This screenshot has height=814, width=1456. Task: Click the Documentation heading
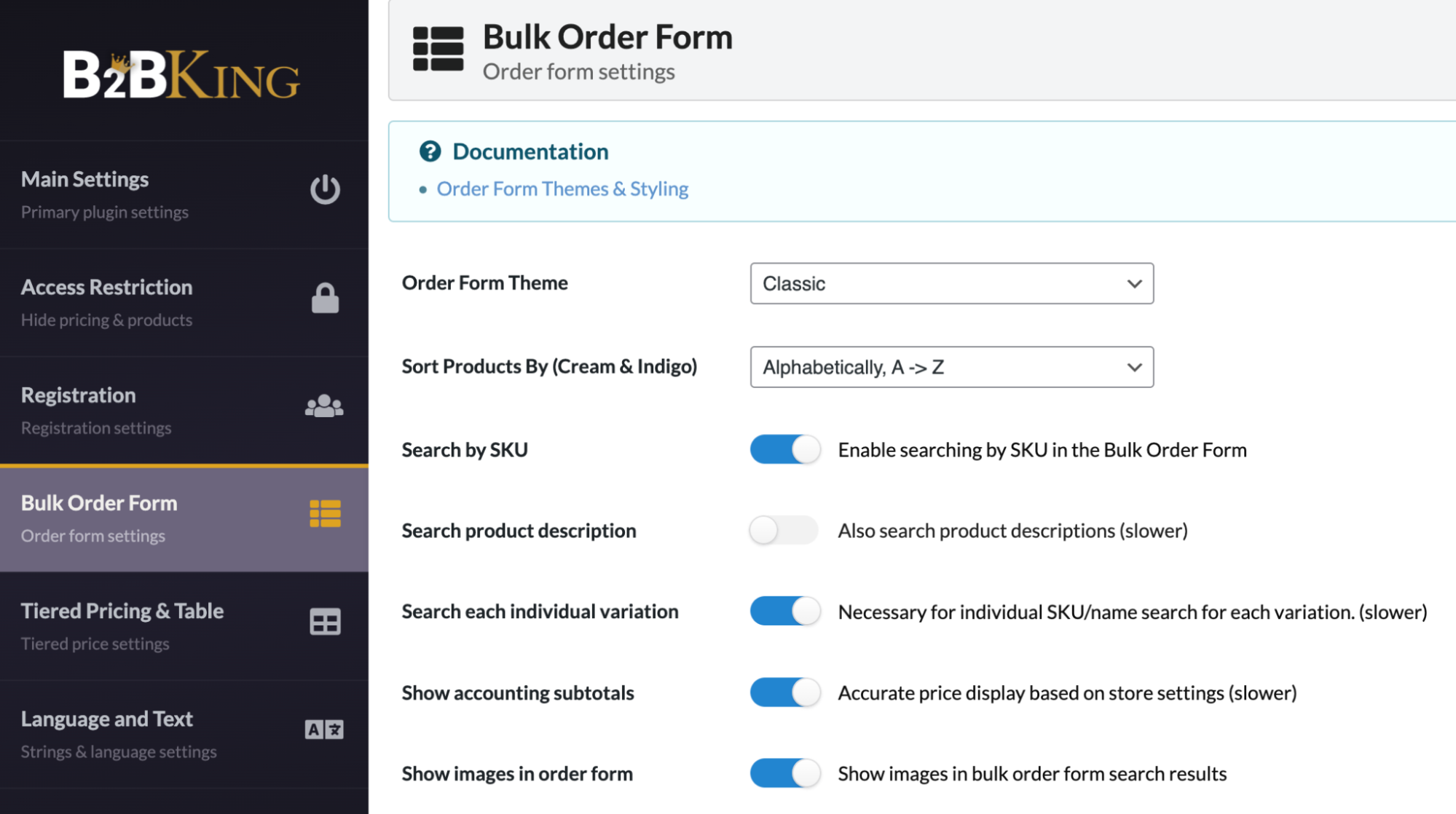click(x=530, y=151)
